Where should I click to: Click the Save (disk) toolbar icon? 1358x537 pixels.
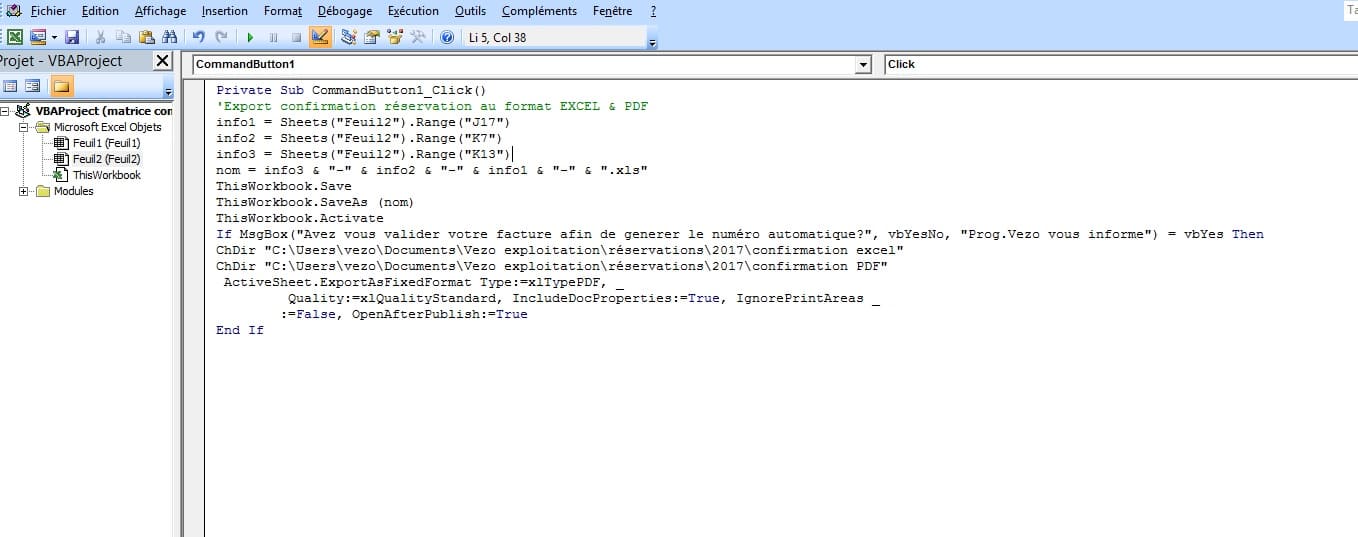coord(72,37)
